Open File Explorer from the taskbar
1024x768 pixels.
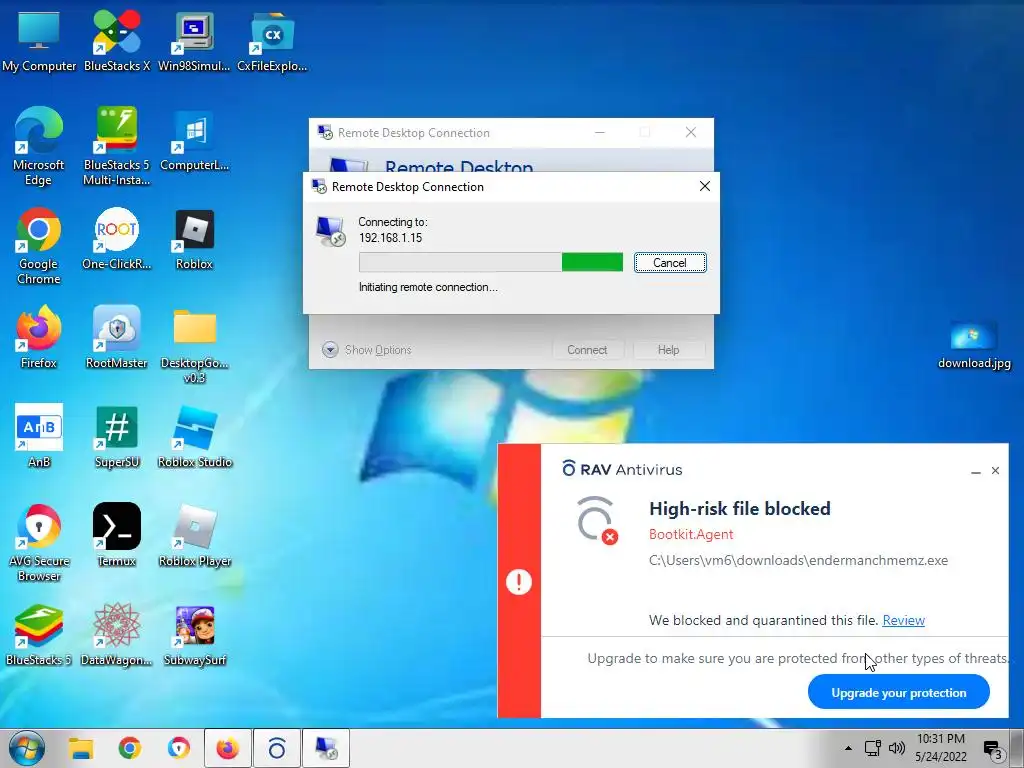point(81,748)
